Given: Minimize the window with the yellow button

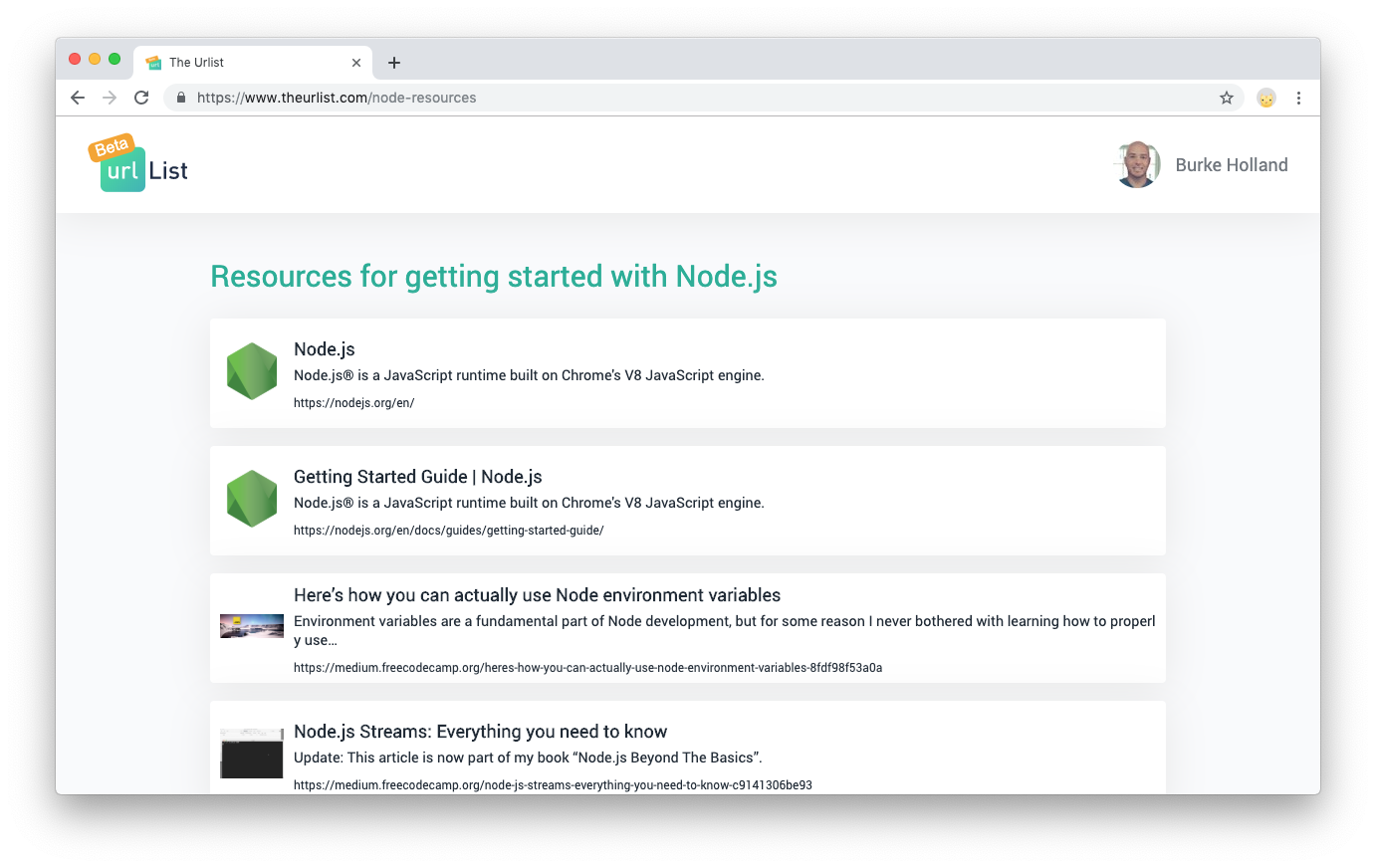Looking at the screenshot, I should pos(95,59).
